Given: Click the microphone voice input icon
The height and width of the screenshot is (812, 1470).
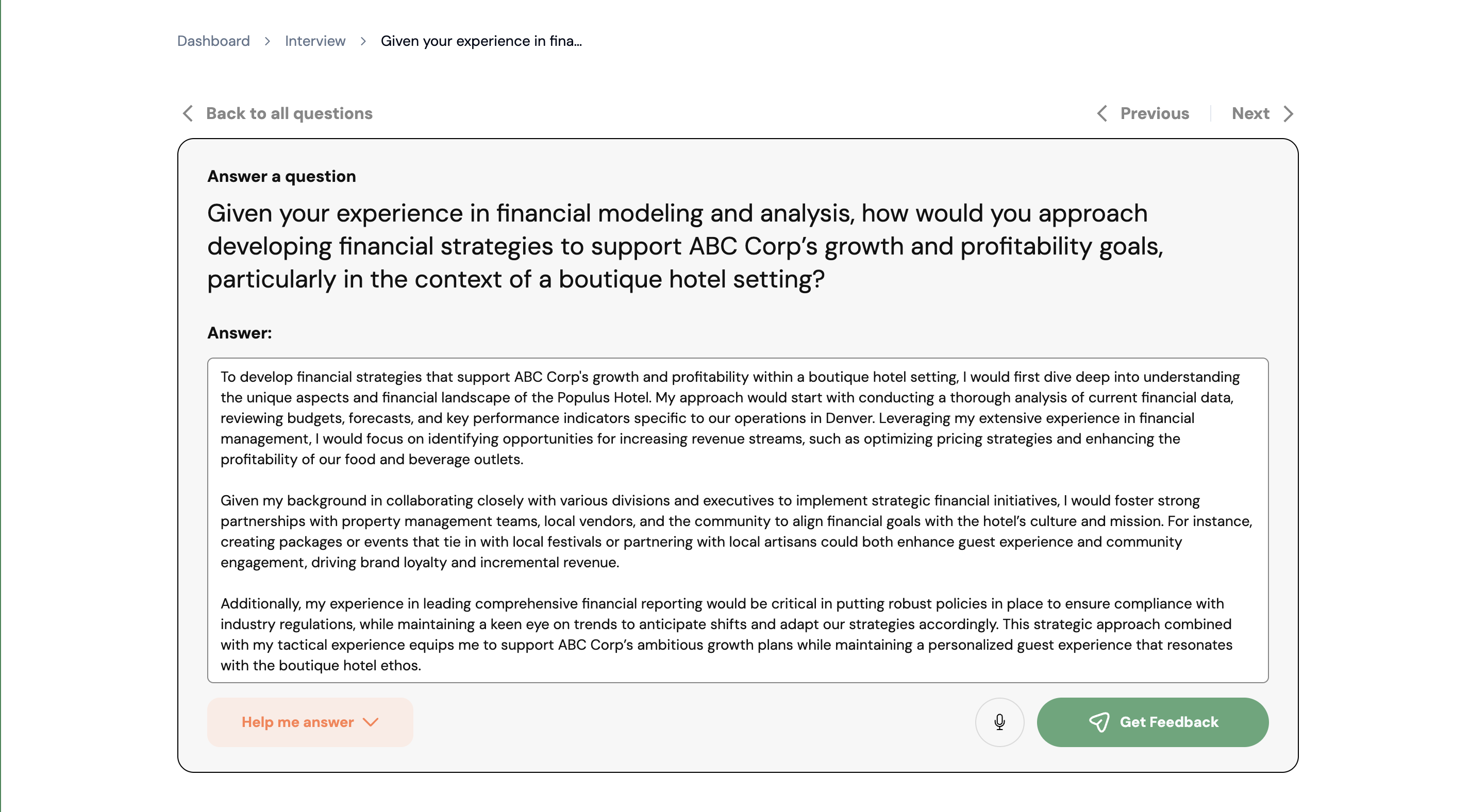Looking at the screenshot, I should 999,722.
